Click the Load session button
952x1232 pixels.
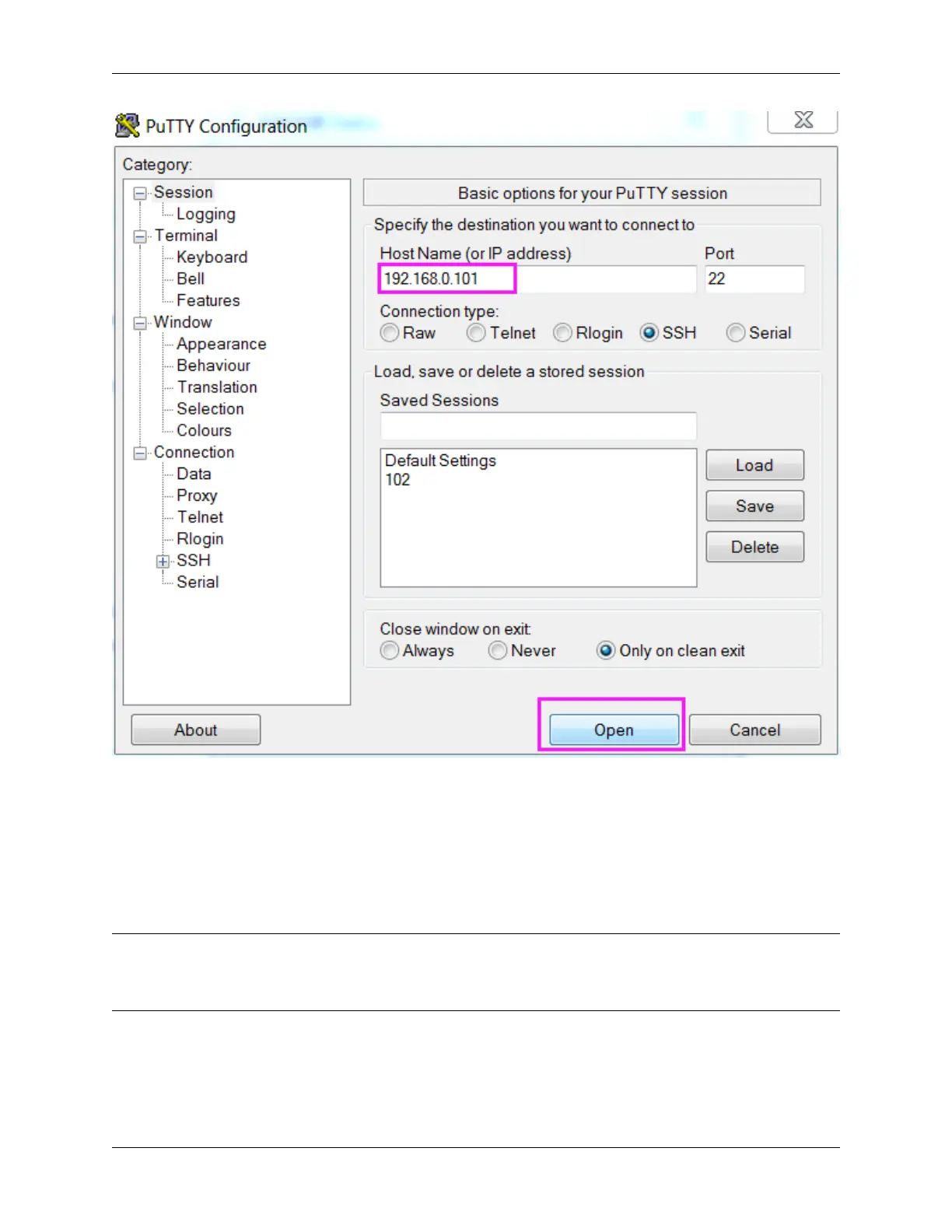point(754,465)
